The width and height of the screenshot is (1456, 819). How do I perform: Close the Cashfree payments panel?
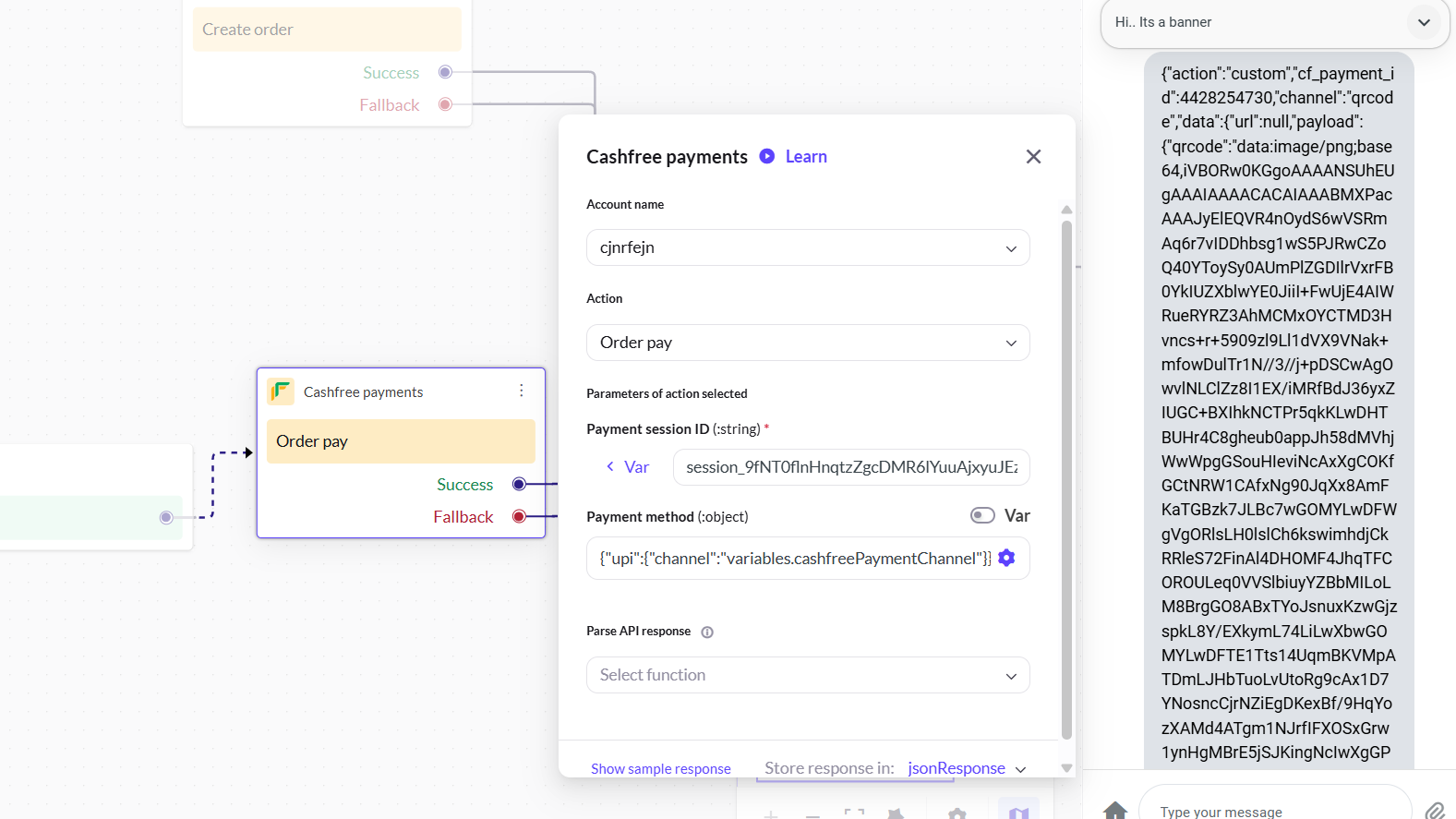(1033, 157)
